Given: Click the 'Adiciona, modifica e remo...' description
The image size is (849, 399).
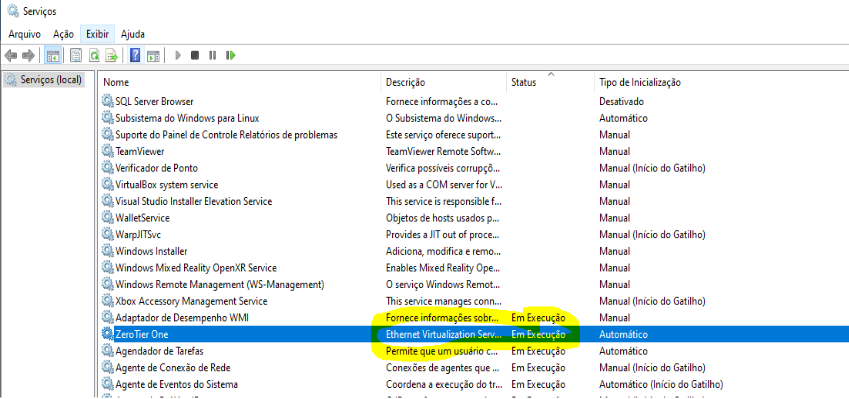Looking at the screenshot, I should pyautogui.click(x=443, y=251).
